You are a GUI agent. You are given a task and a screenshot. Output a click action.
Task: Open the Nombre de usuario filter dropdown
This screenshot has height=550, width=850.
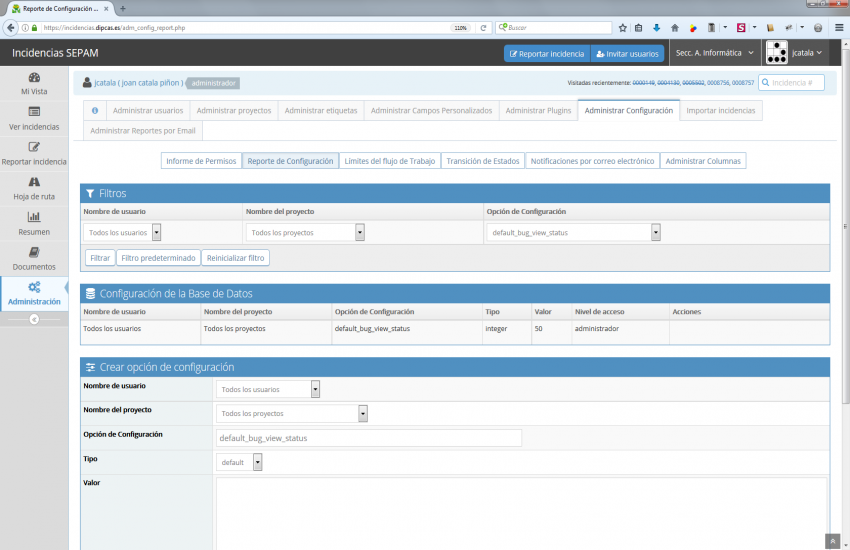122,232
